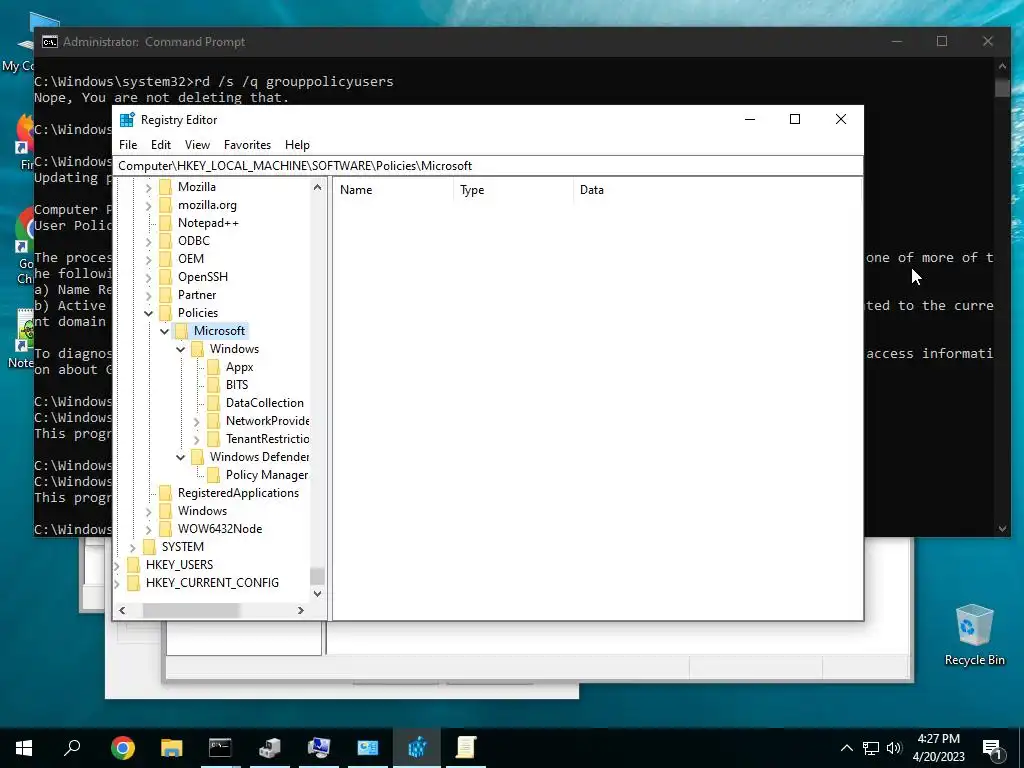Open taskbar search magnifier
Viewport: 1024px width, 768px height.
[x=72, y=747]
